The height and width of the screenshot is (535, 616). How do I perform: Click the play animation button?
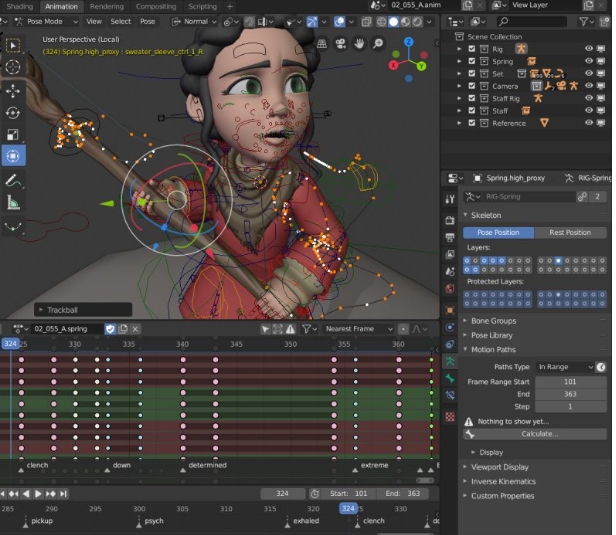(x=38, y=494)
